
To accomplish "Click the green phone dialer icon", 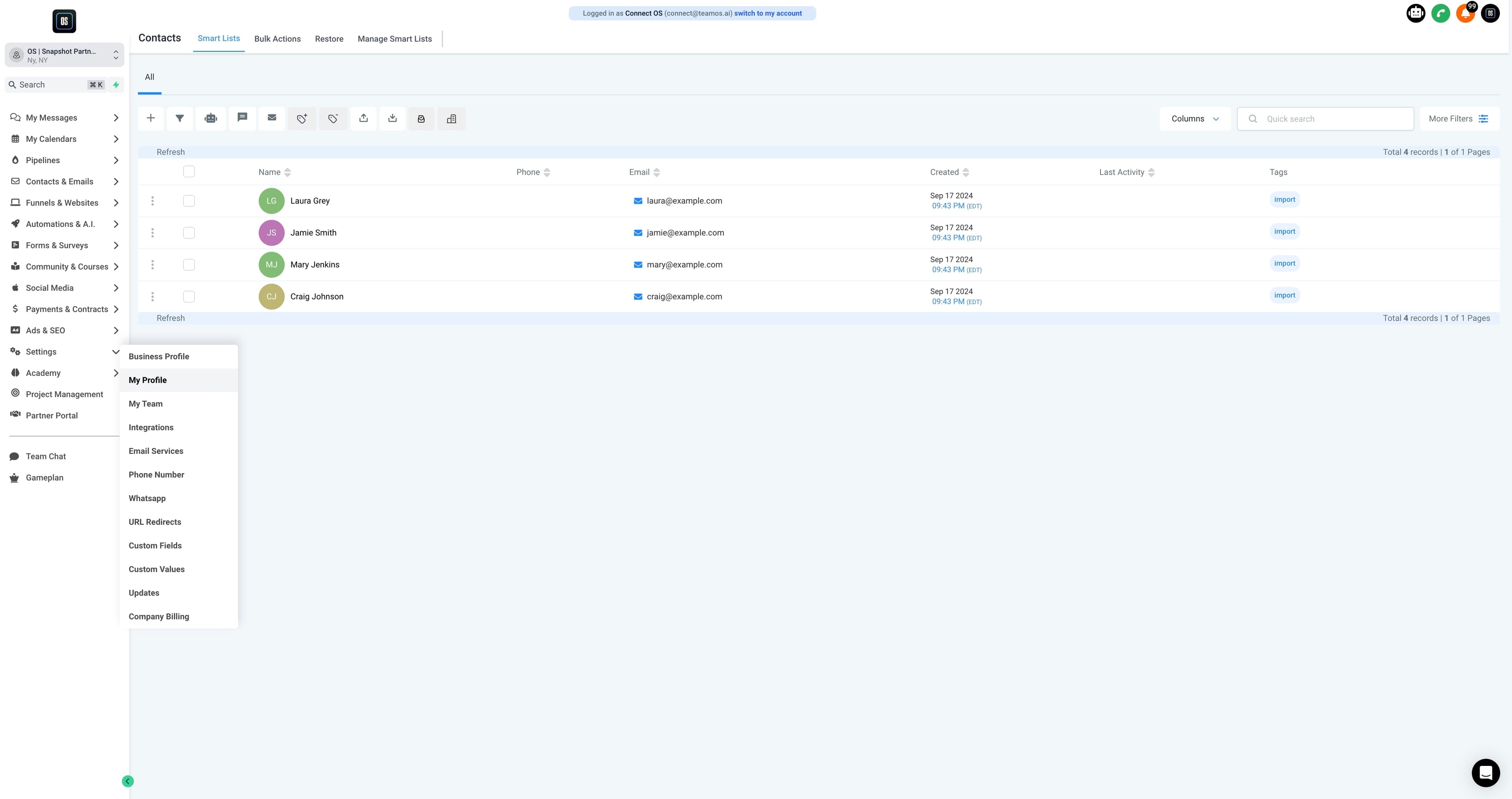I will pyautogui.click(x=1440, y=13).
